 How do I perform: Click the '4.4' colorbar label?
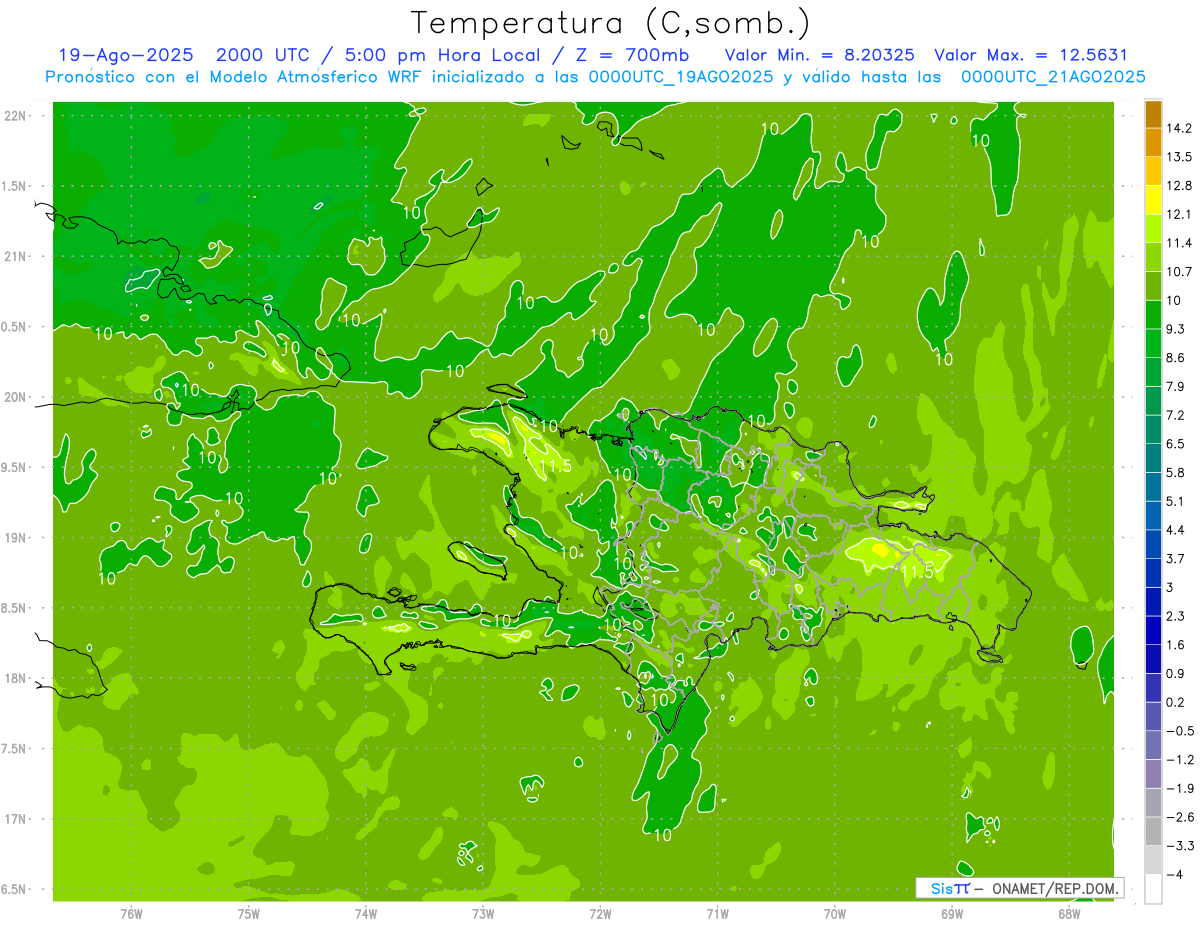tap(1175, 530)
